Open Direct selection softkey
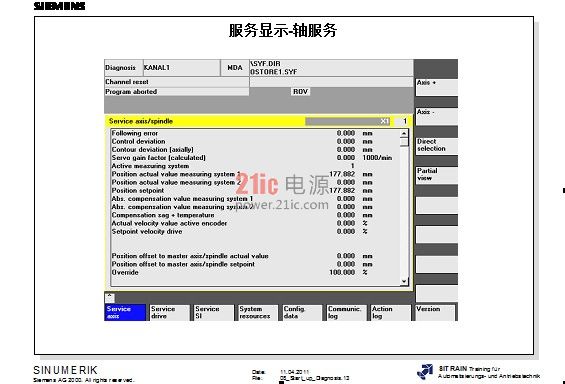The width and height of the screenshot is (565, 384). pyautogui.click(x=437, y=146)
